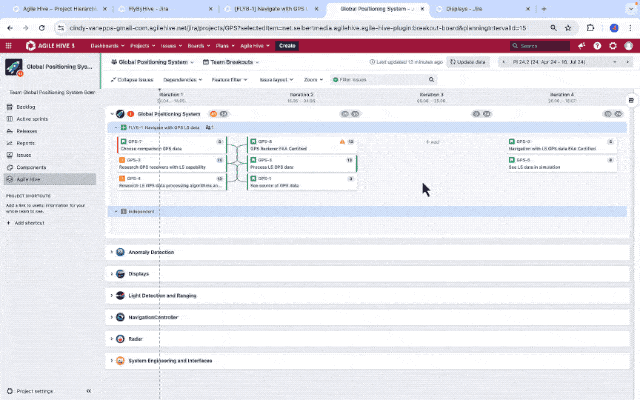Expand the Radar team row
640x400 pixels.
[x=111, y=339]
